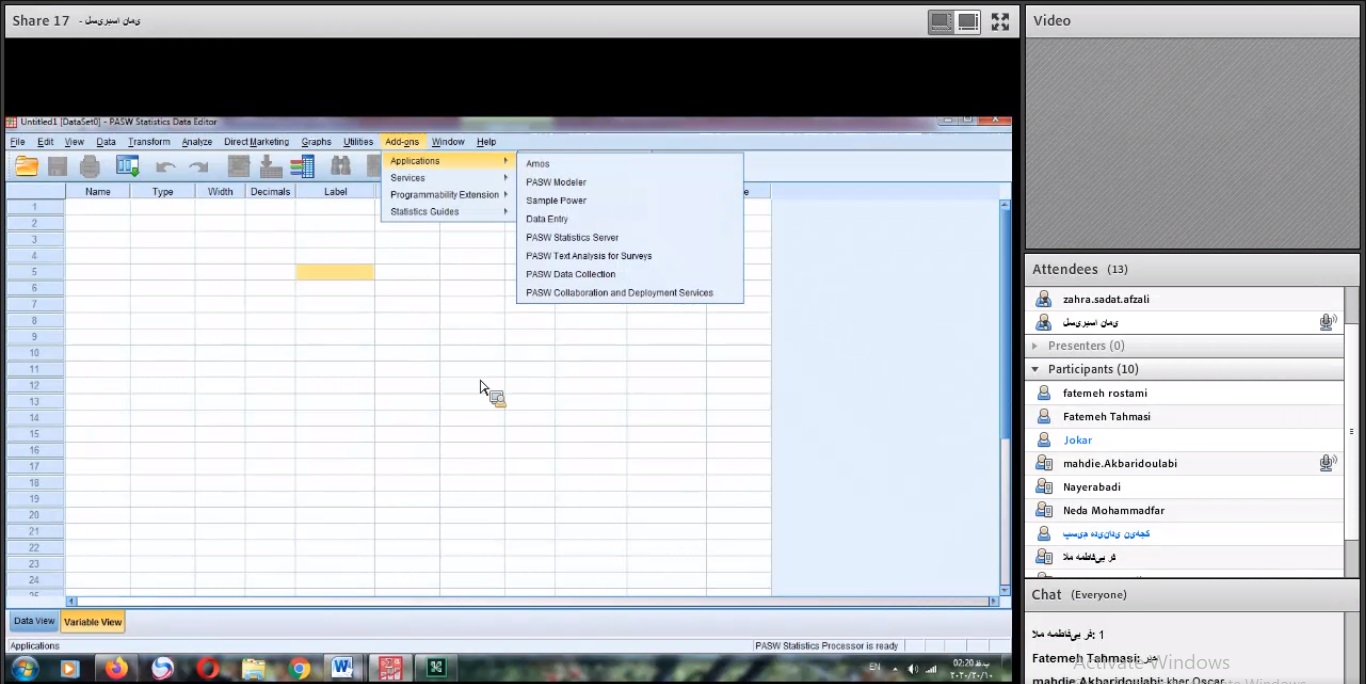Expand the Services submenu
Image resolution: width=1366 pixels, height=684 pixels.
click(x=449, y=178)
